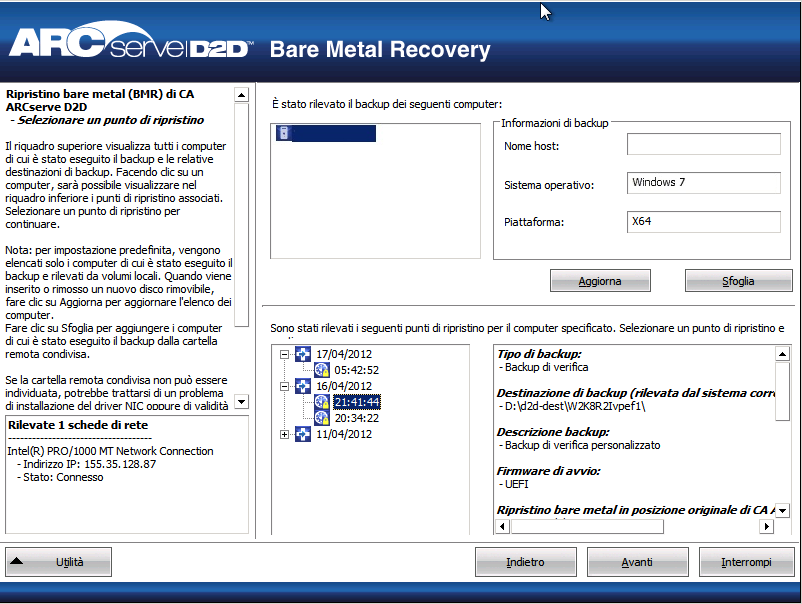This screenshot has width=802, height=604.
Task: Click the 20:34:22 recovery point icon
Action: tap(321, 418)
